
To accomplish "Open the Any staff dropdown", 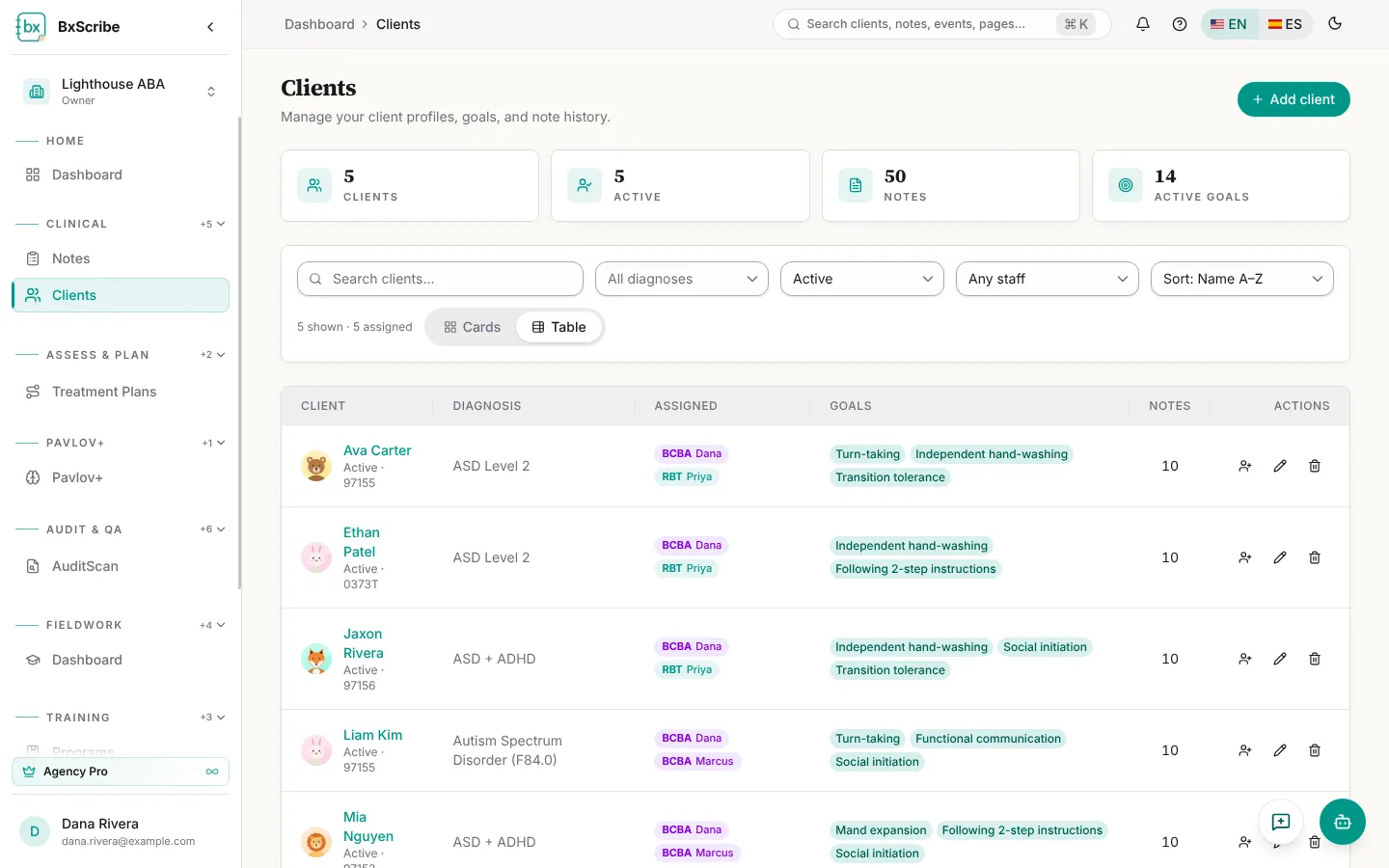I will (1048, 279).
